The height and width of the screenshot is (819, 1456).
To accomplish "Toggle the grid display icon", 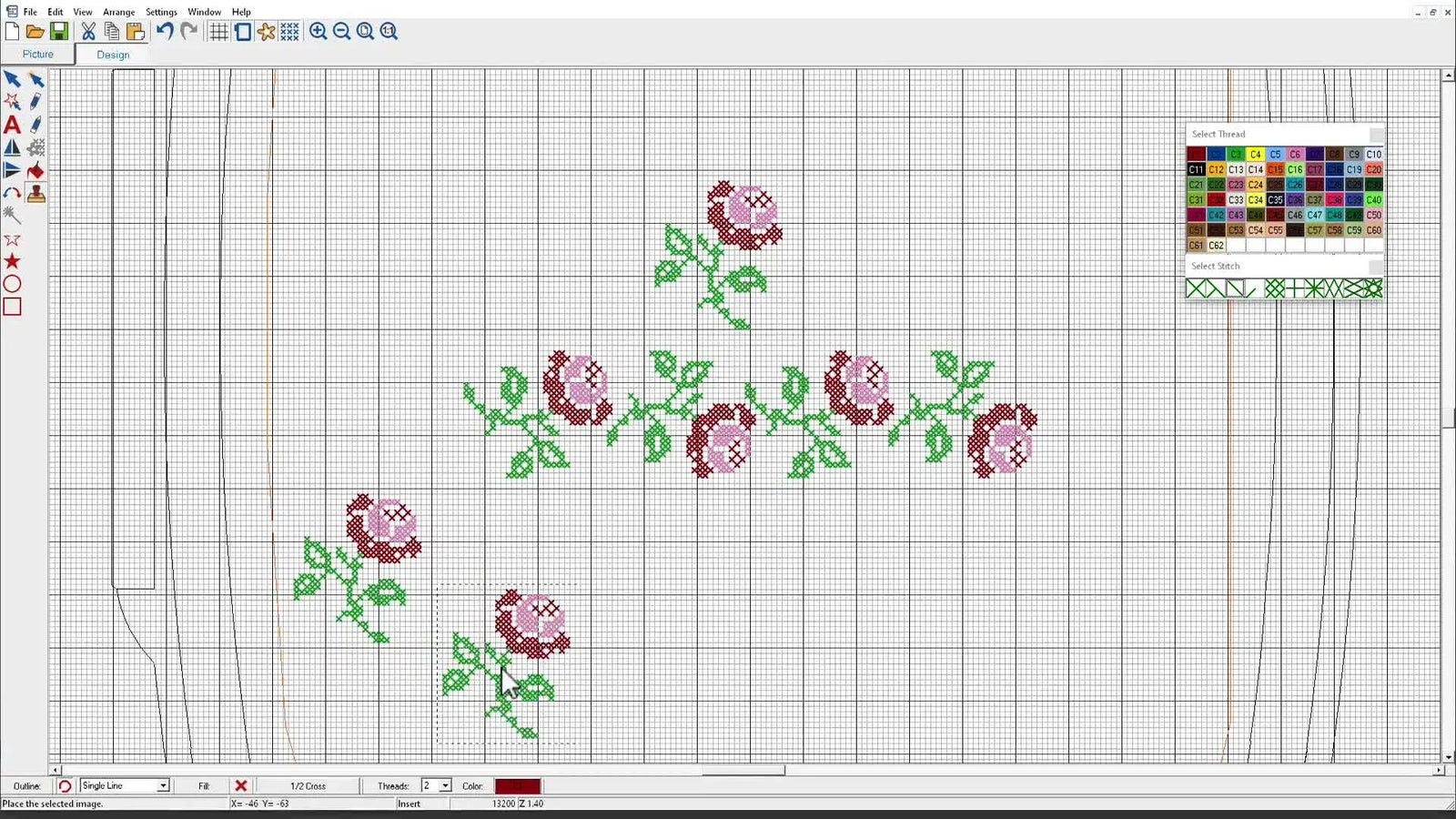I will click(x=219, y=32).
